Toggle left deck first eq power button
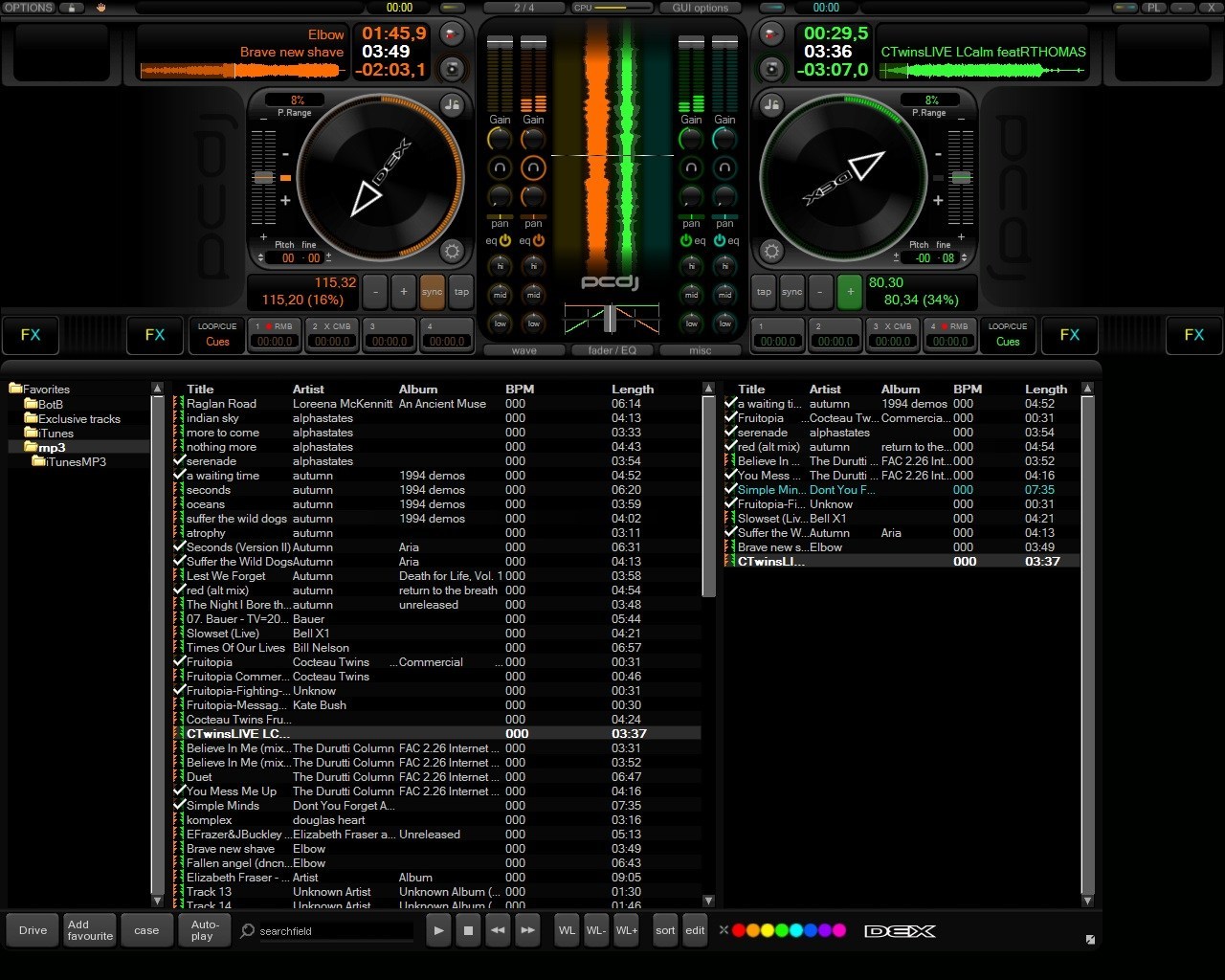 click(x=505, y=241)
